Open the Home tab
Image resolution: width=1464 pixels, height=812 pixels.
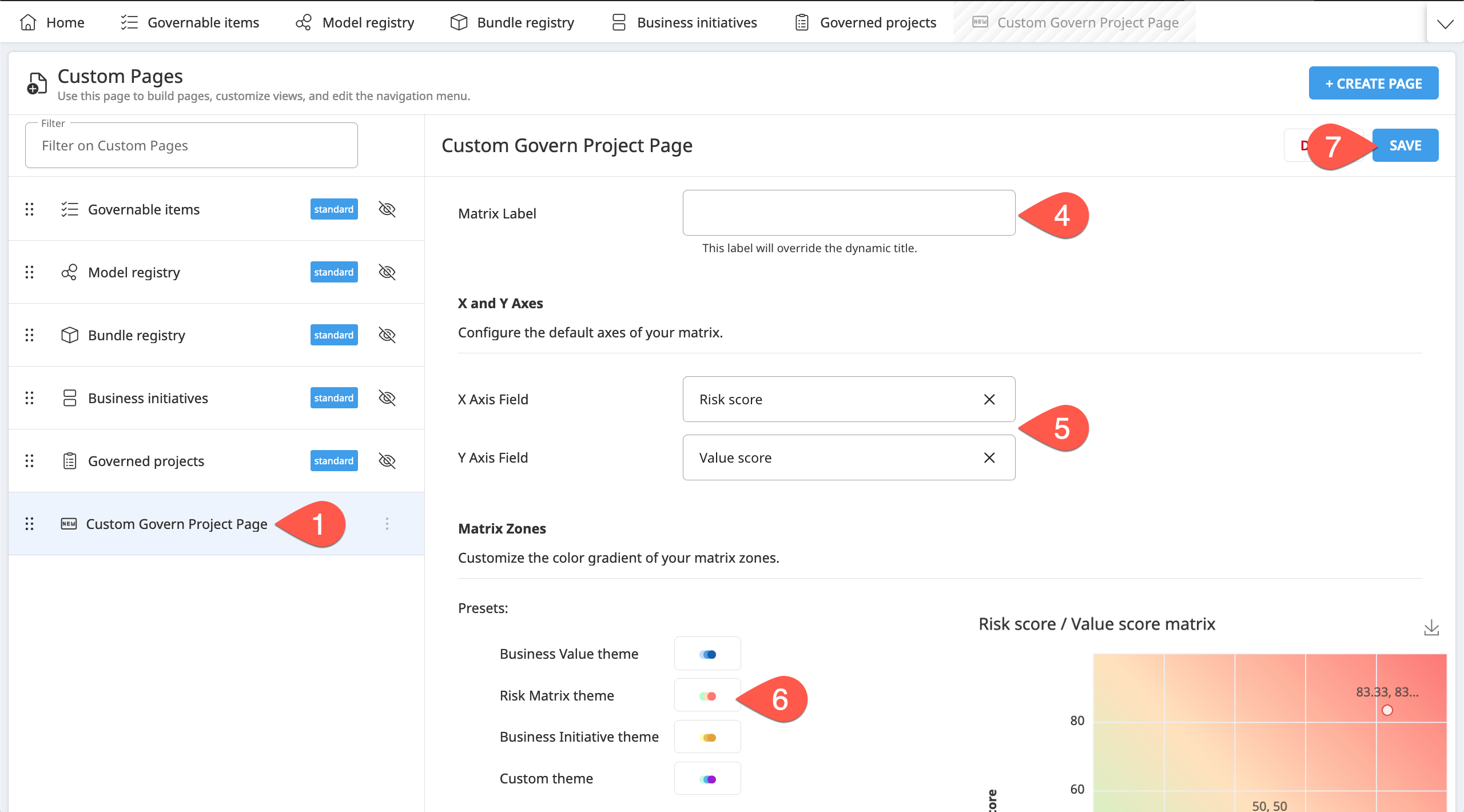[52, 22]
